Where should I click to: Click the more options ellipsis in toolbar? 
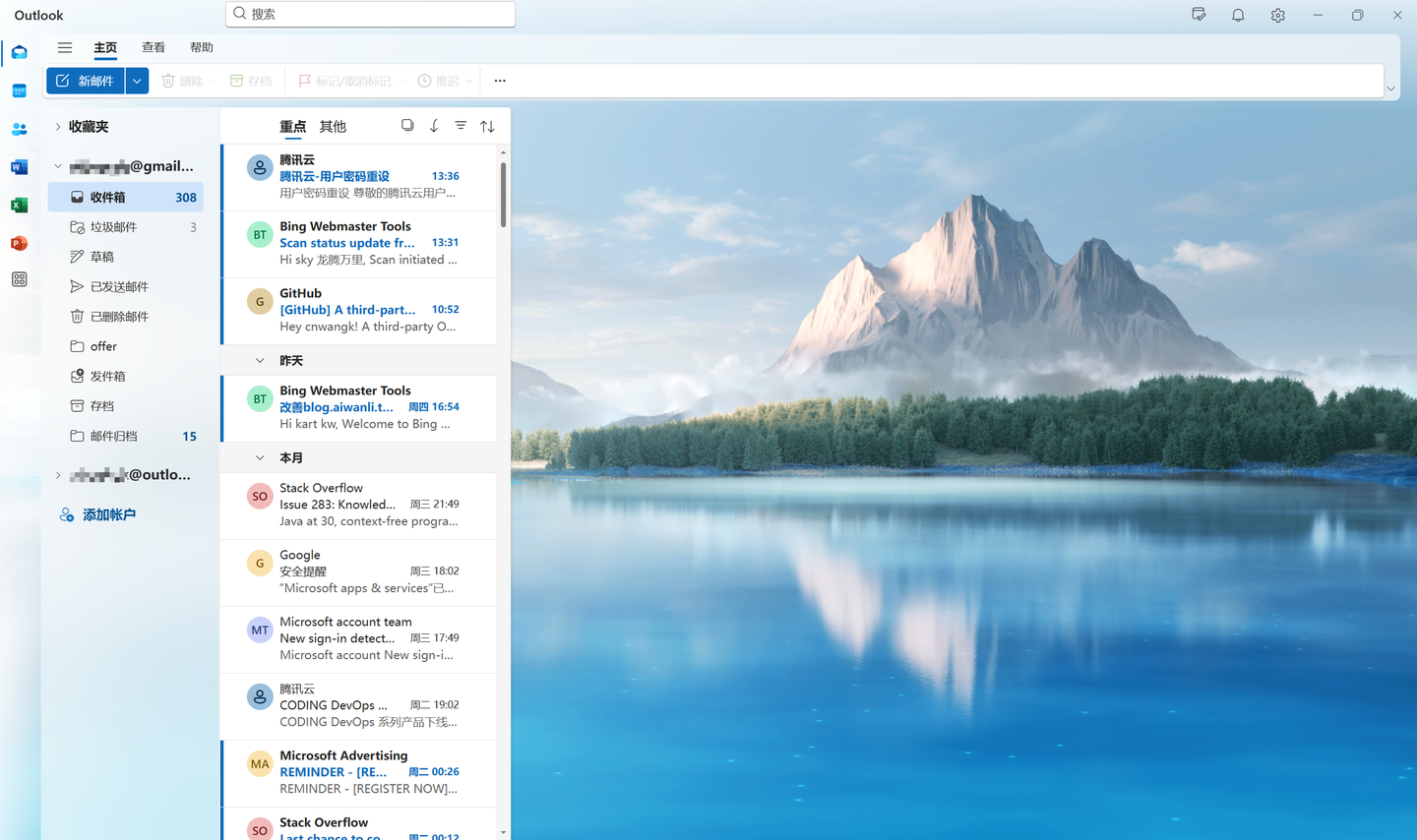click(500, 81)
